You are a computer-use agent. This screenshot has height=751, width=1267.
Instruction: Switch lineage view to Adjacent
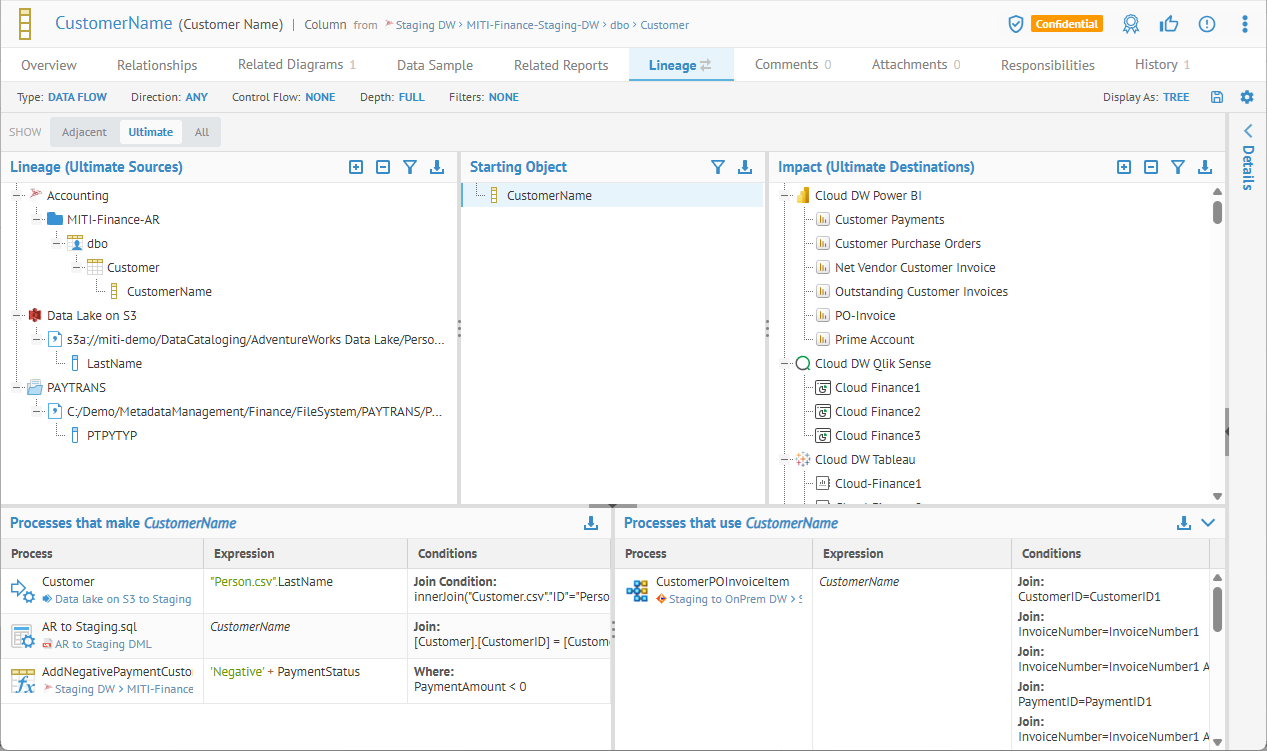(x=84, y=132)
